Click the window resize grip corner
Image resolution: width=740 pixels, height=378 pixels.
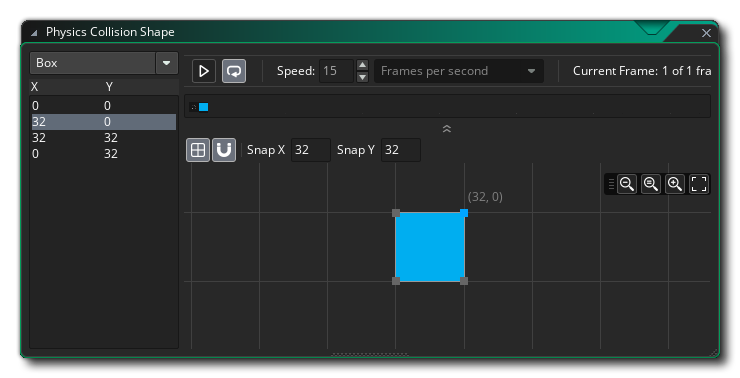(714, 352)
